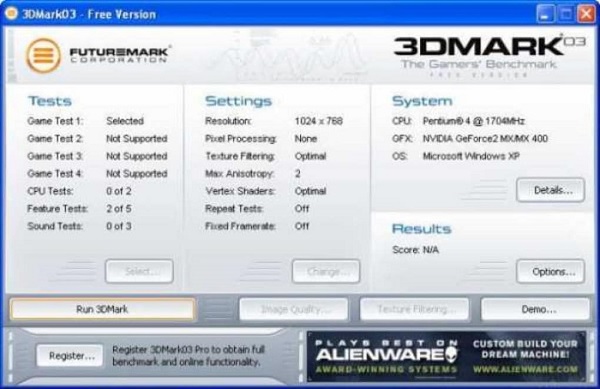Click CPU text 'Pentium 4 @ 1704MHz'
Viewport: 600px width, 389px height.
(474, 121)
